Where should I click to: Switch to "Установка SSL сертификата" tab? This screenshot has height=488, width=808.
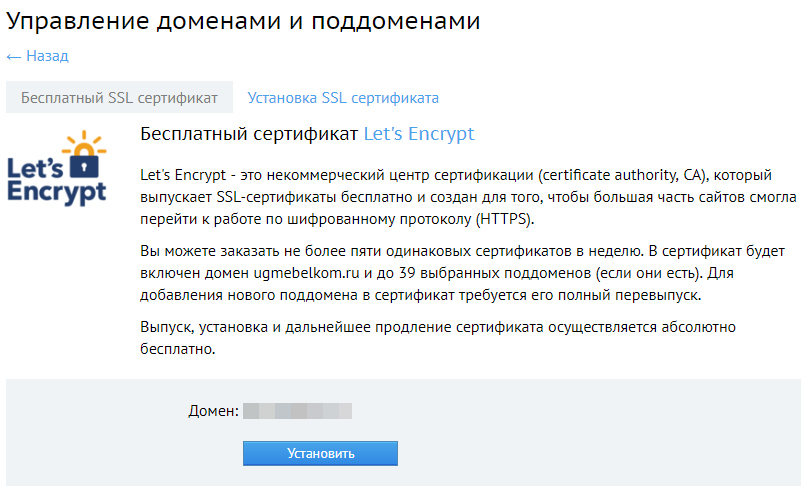(x=343, y=98)
